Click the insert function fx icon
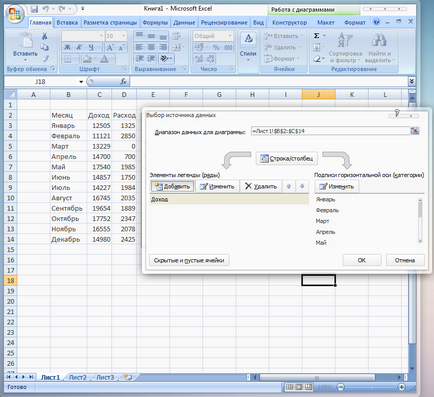 [x=123, y=81]
